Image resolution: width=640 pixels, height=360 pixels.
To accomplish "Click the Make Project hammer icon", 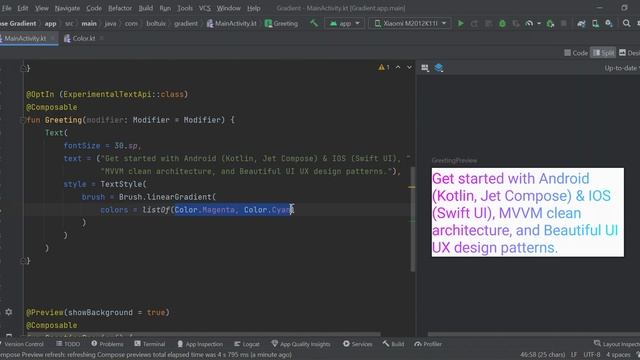I will pos(313,24).
